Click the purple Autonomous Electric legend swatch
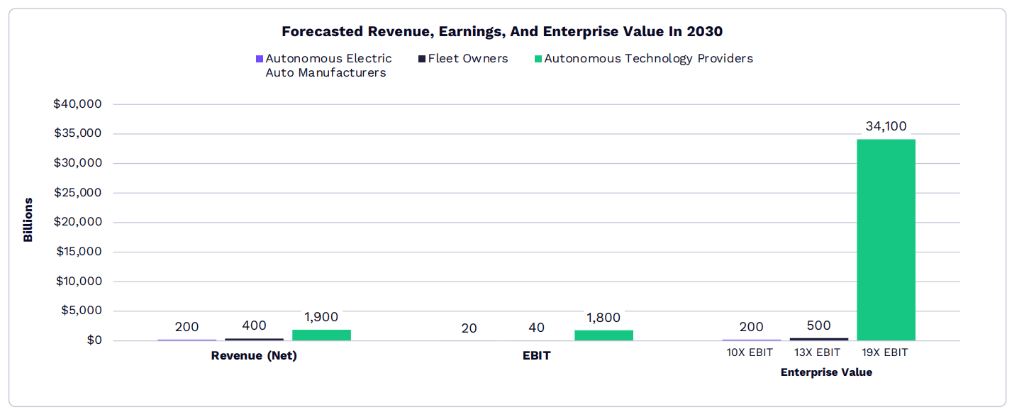Viewport: 1024px width, 411px height. click(260, 59)
